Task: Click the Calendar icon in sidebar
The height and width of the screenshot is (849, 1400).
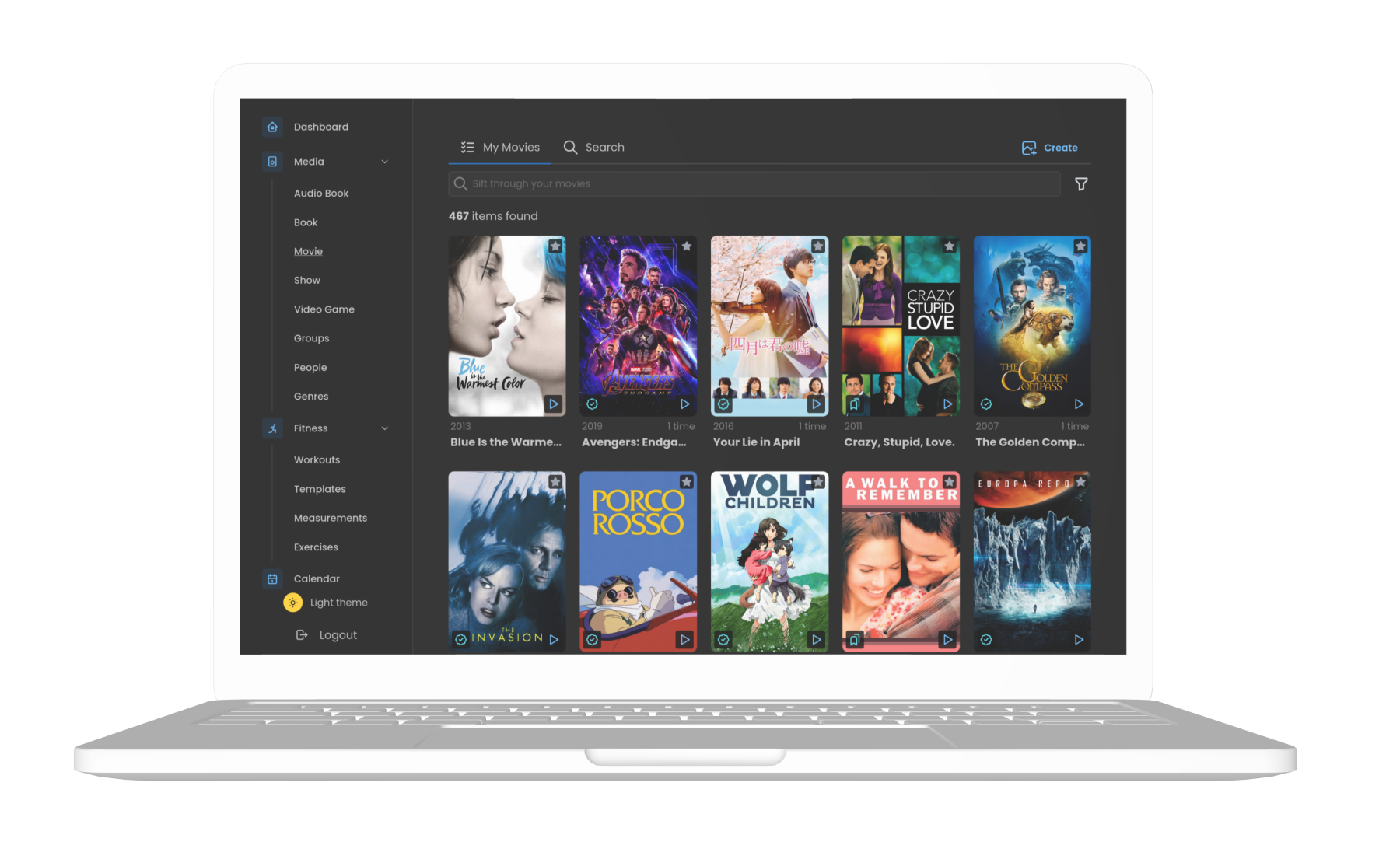Action: pyautogui.click(x=272, y=578)
